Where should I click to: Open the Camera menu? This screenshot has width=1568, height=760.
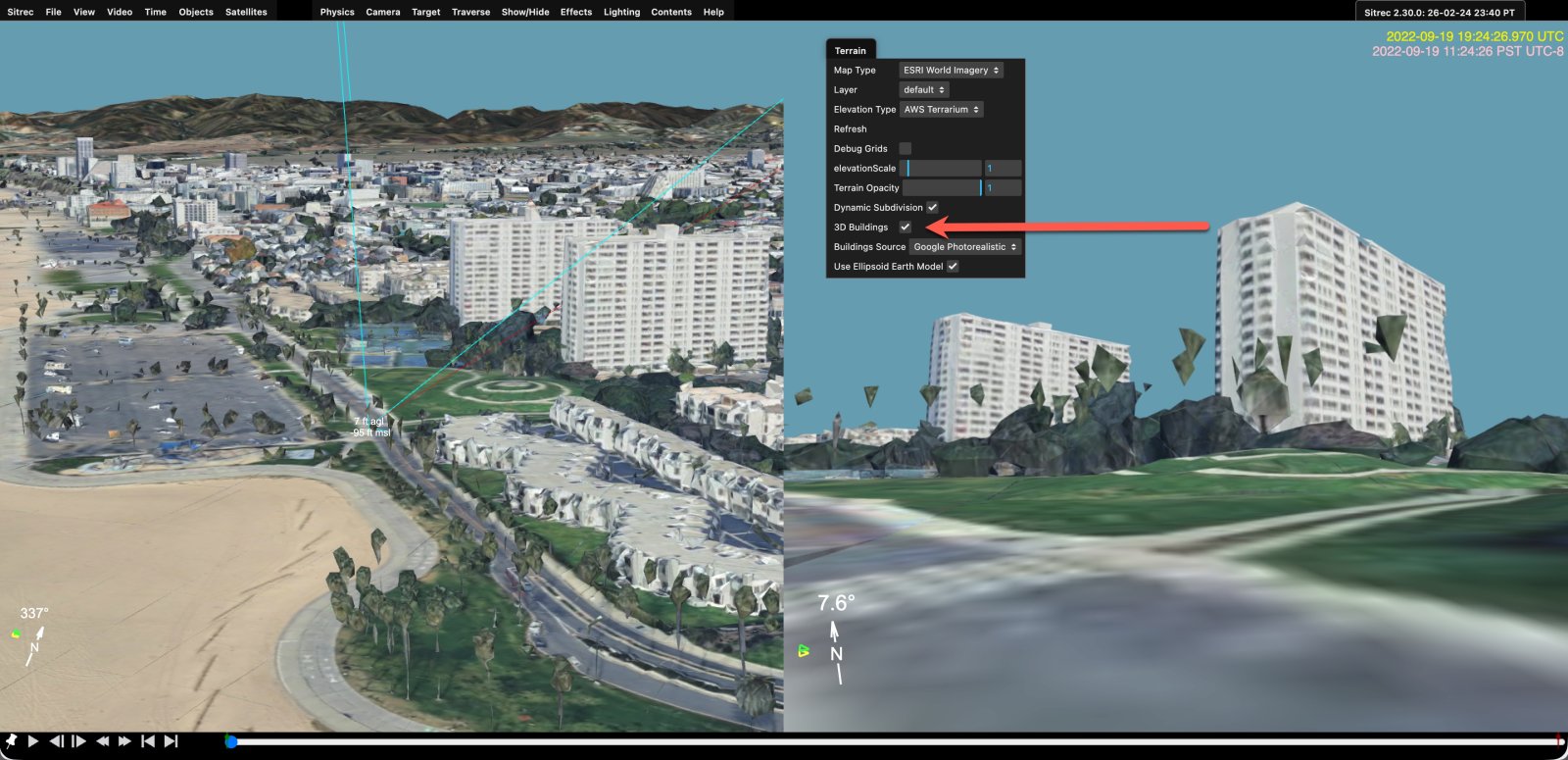pos(383,12)
